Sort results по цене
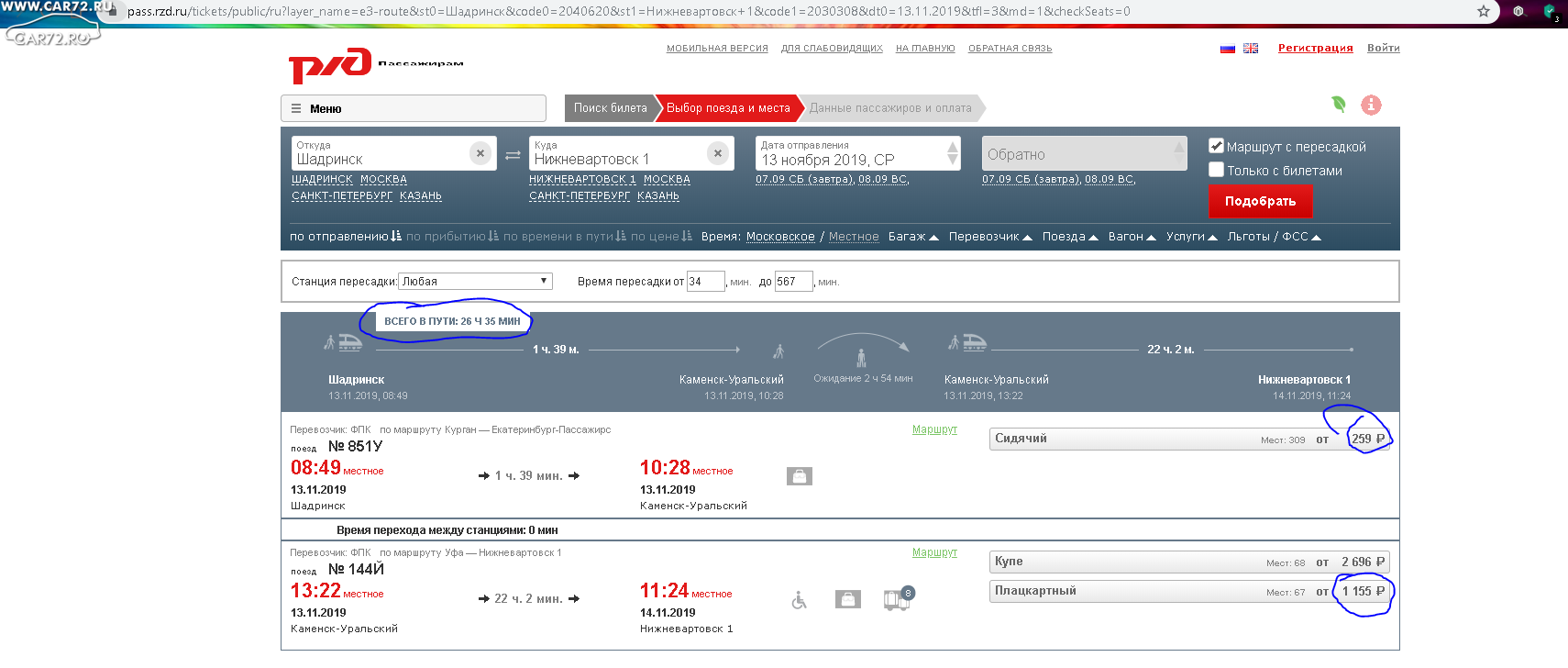 (661, 237)
